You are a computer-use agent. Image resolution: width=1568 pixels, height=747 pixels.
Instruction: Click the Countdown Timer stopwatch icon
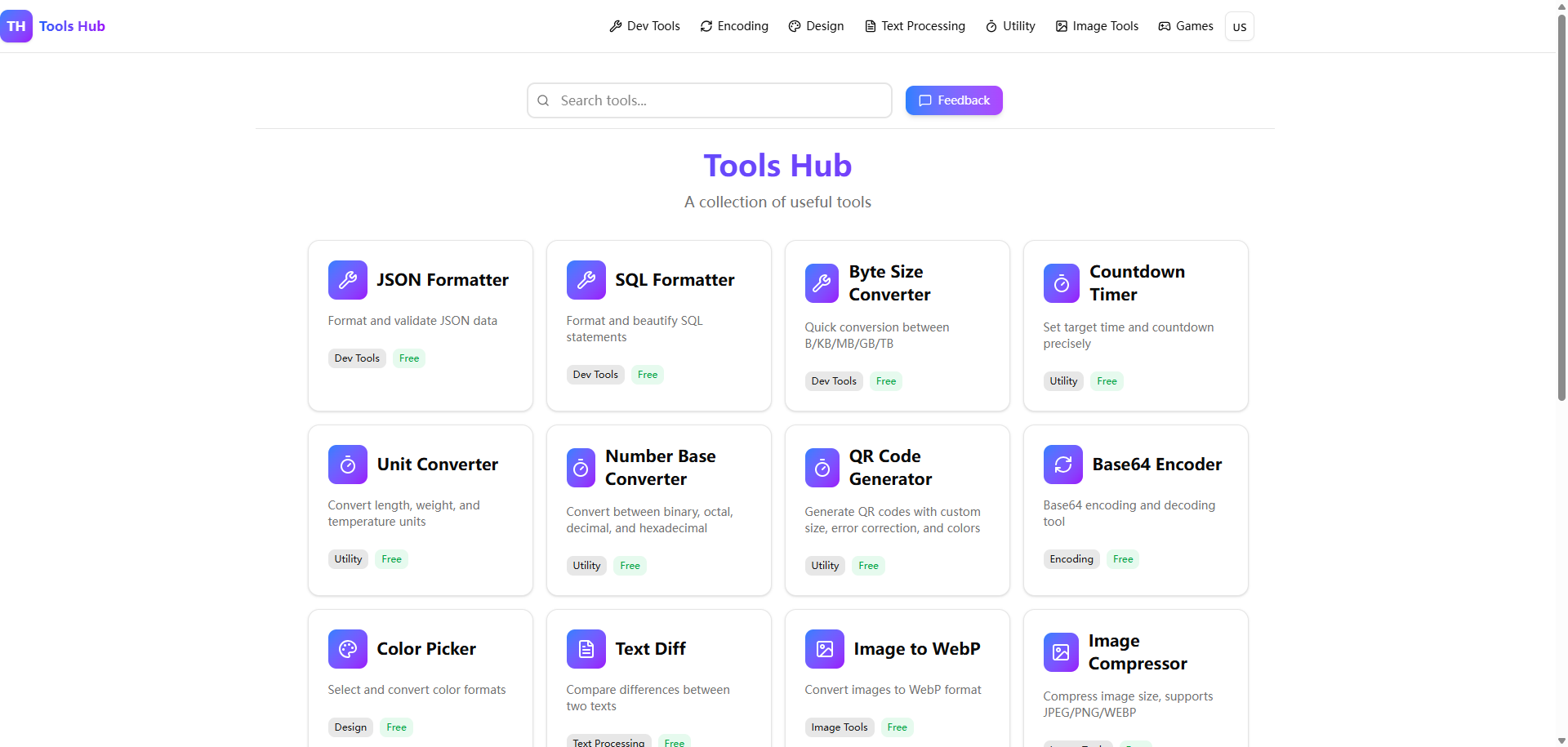(x=1061, y=283)
